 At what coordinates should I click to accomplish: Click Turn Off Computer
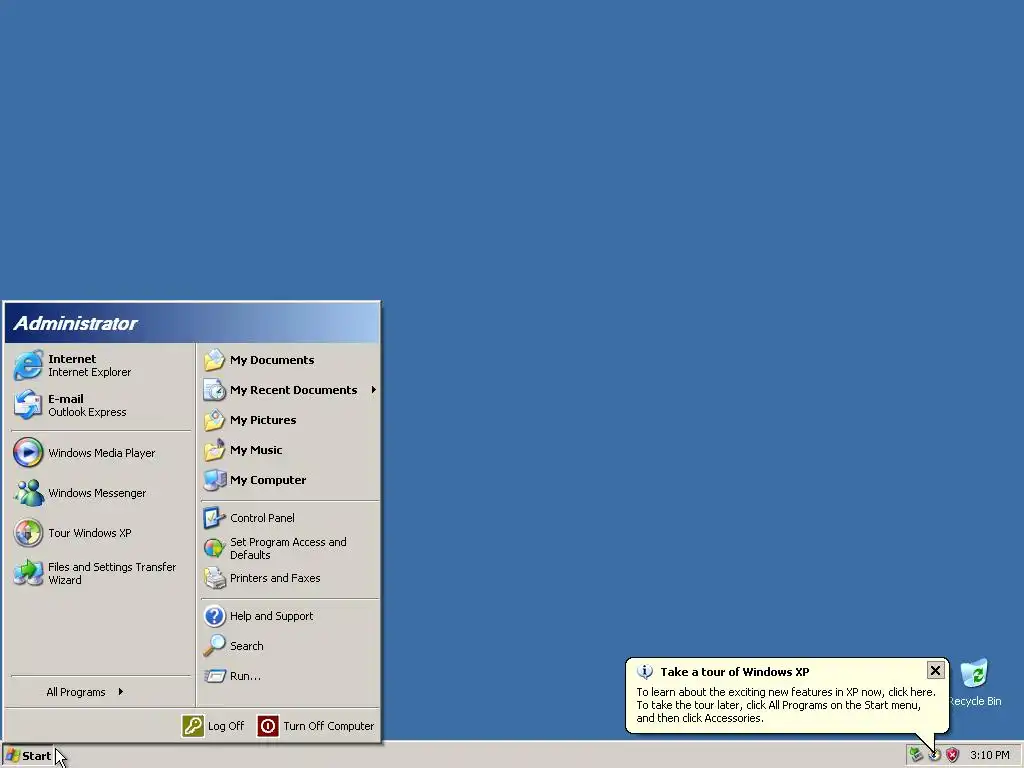pos(316,726)
